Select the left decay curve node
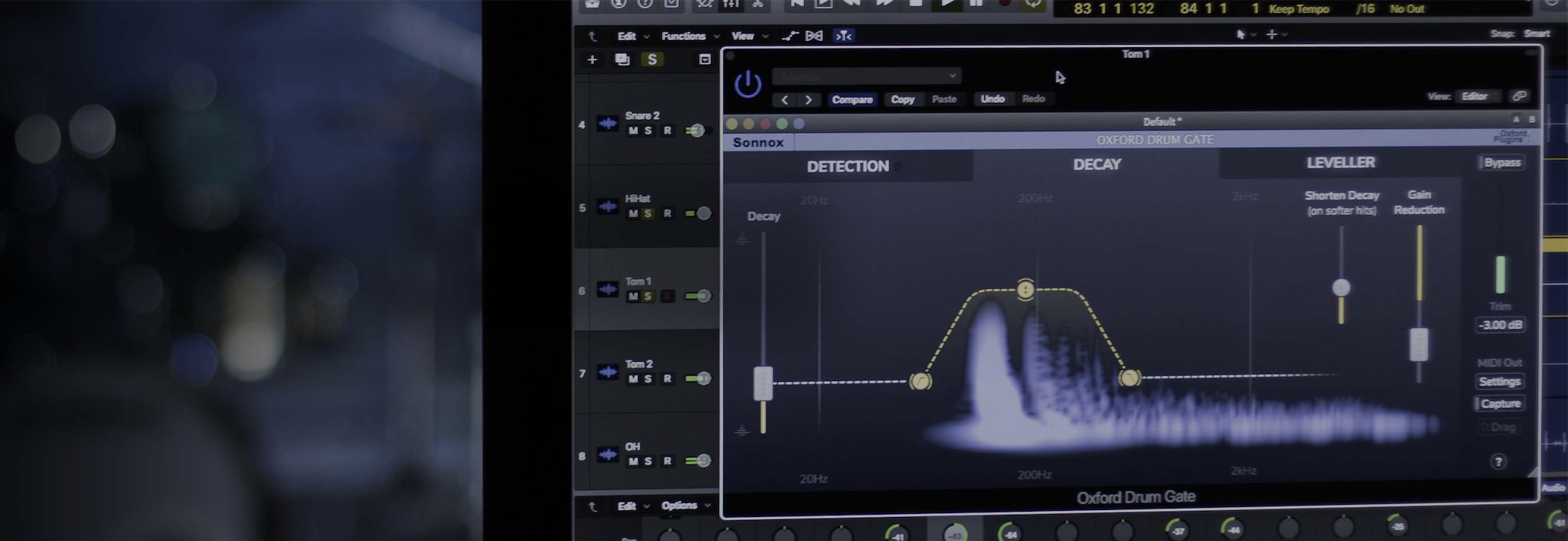The image size is (1568, 541). point(920,381)
